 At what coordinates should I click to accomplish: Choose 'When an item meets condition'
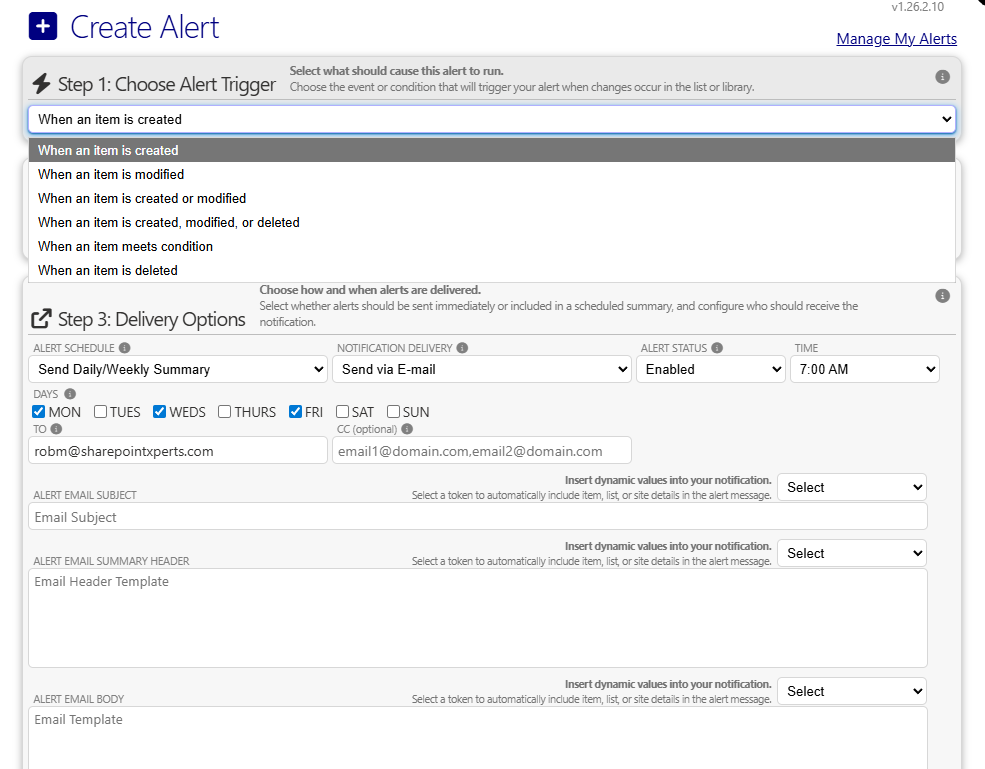[125, 246]
